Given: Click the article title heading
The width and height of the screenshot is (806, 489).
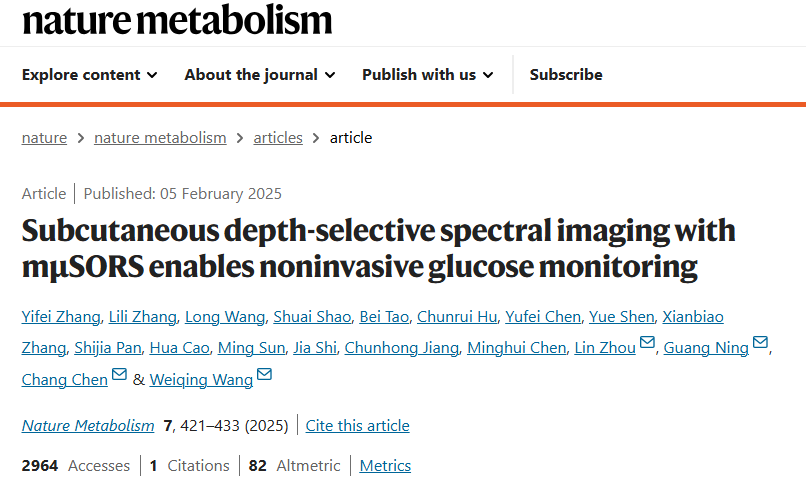Looking at the screenshot, I should tap(378, 248).
